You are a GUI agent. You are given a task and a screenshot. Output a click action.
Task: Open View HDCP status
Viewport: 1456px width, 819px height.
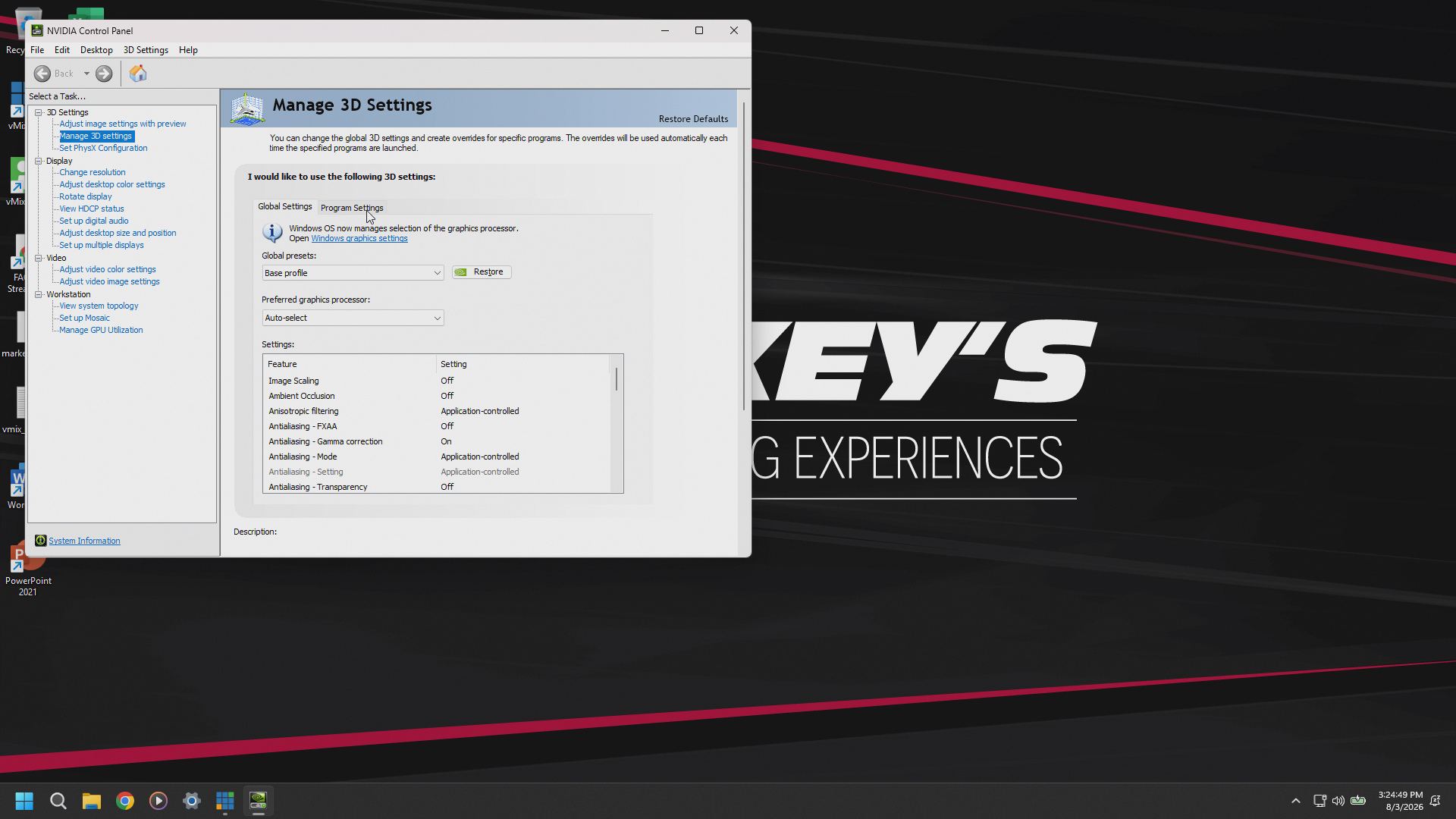pyautogui.click(x=92, y=209)
